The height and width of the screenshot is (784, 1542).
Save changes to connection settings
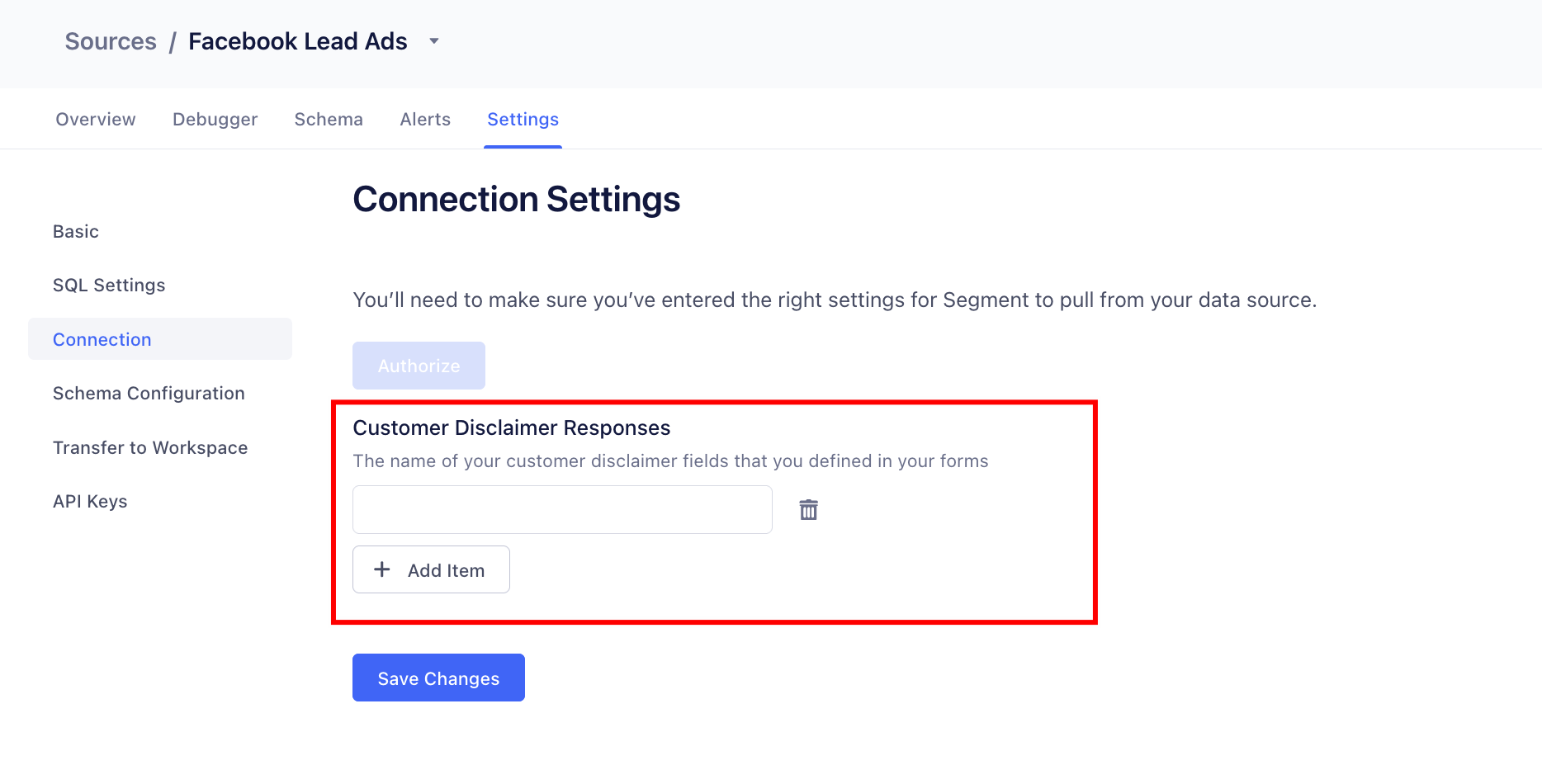coord(438,678)
